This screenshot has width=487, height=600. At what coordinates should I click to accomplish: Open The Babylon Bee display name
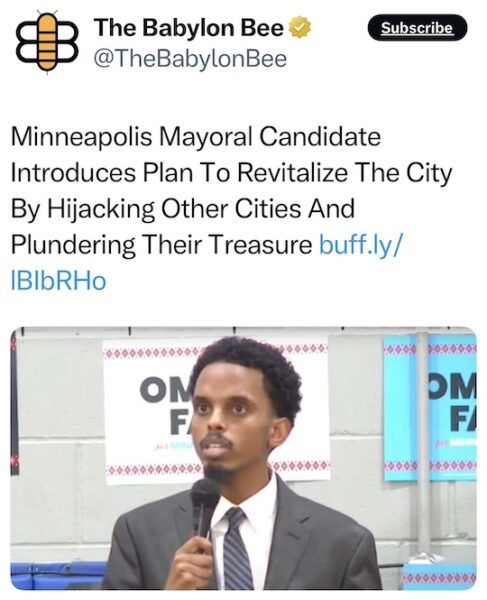tap(189, 28)
